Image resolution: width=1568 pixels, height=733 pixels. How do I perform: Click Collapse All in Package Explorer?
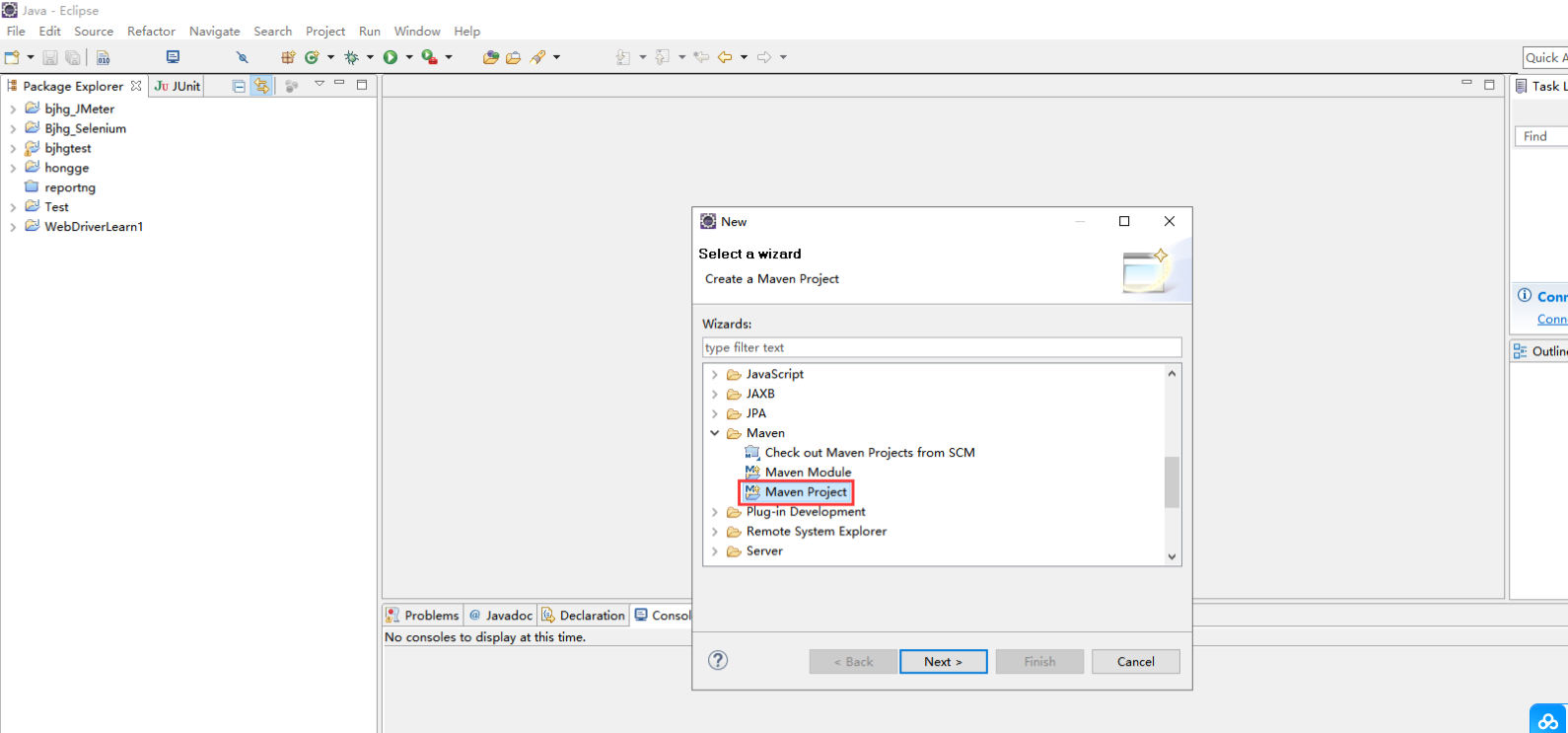[x=239, y=86]
